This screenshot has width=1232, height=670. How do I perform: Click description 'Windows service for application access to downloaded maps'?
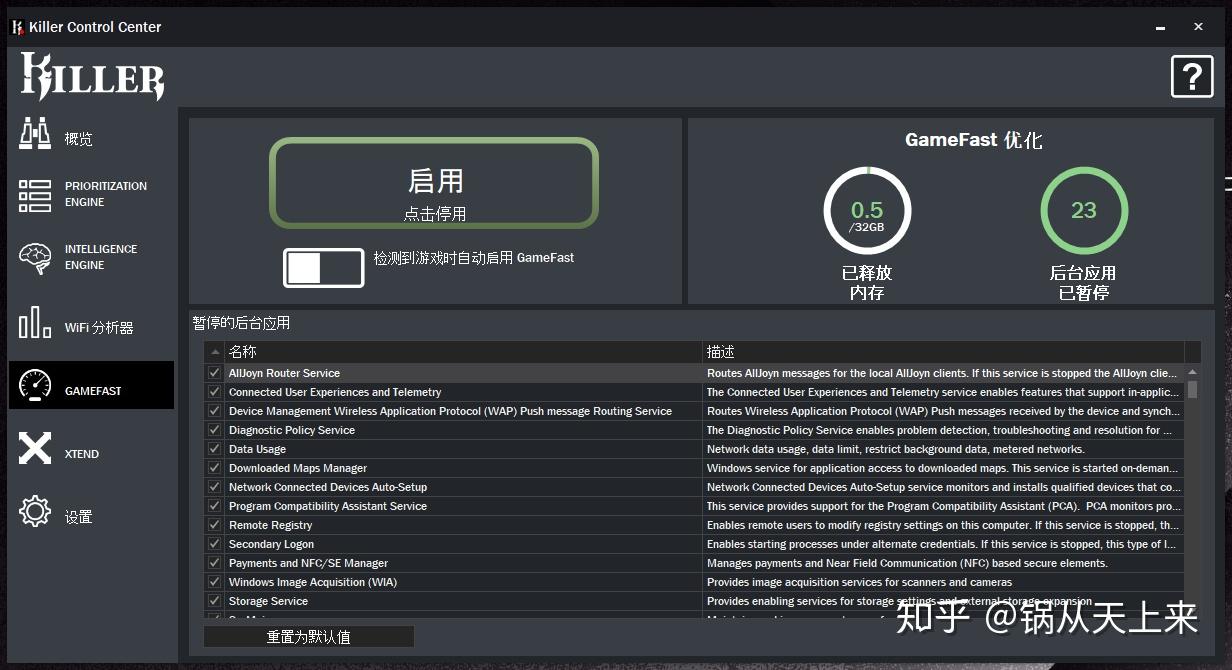(944, 468)
